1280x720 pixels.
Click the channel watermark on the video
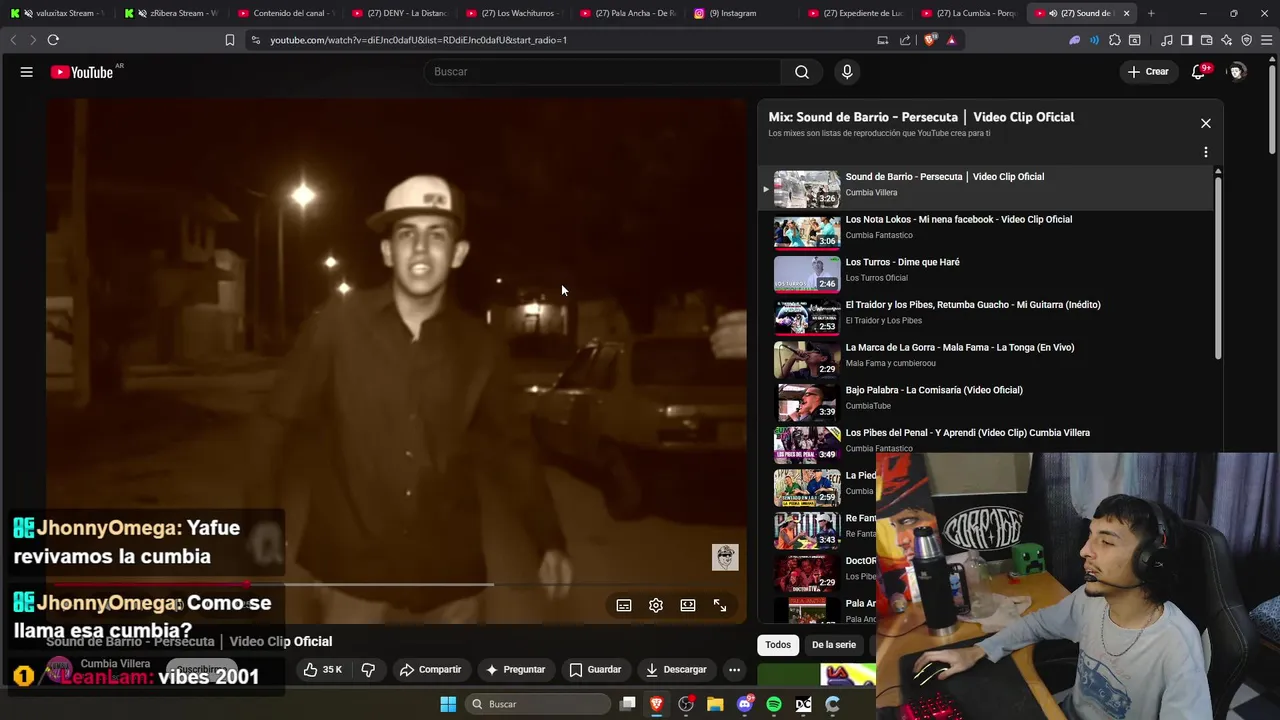coord(725,557)
